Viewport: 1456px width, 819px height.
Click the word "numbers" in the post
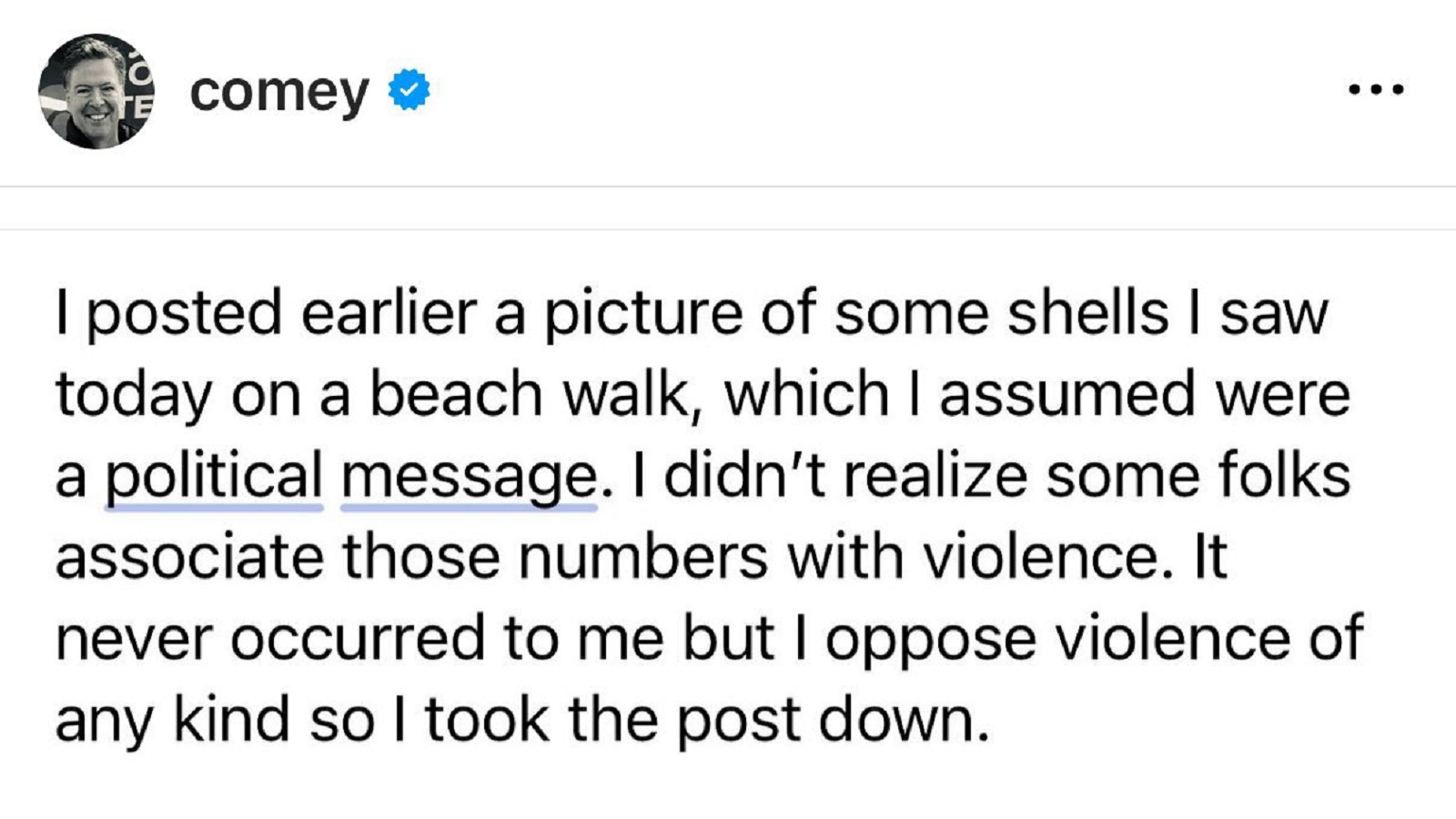(642, 557)
